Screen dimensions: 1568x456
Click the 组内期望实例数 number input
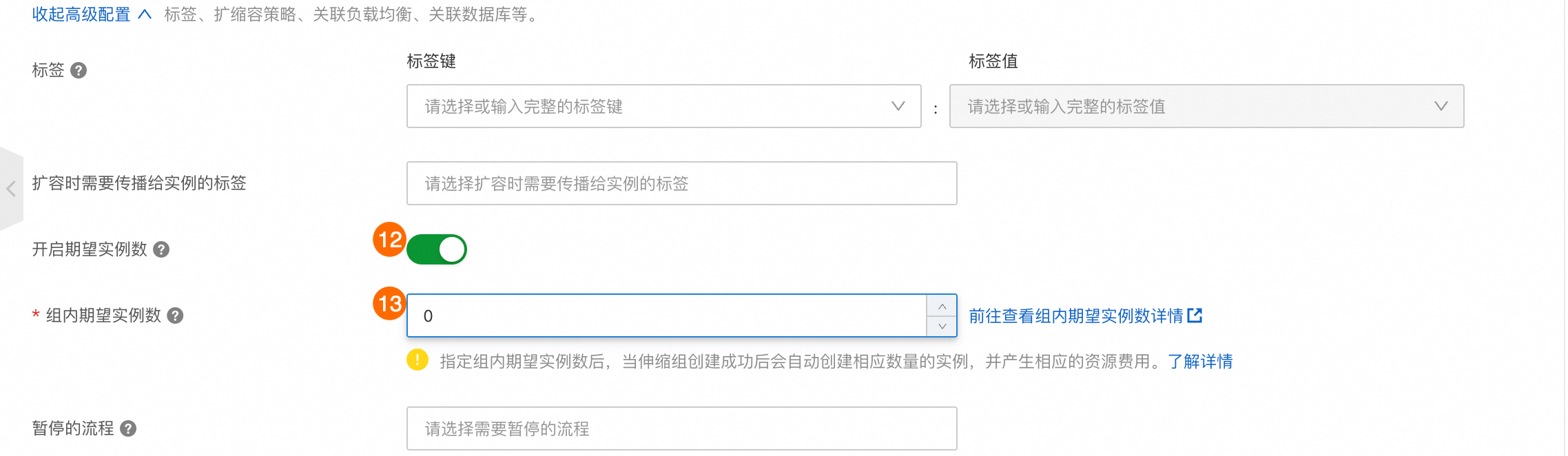click(x=667, y=315)
